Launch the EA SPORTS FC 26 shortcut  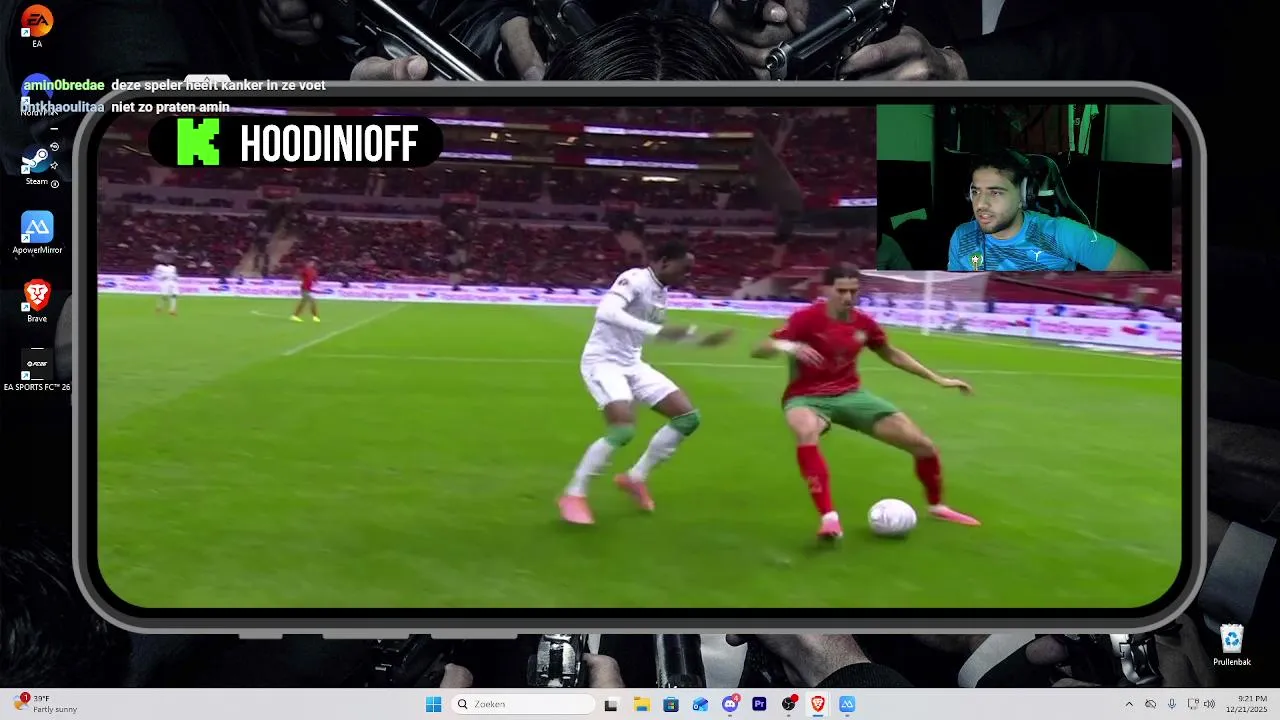[x=37, y=370]
